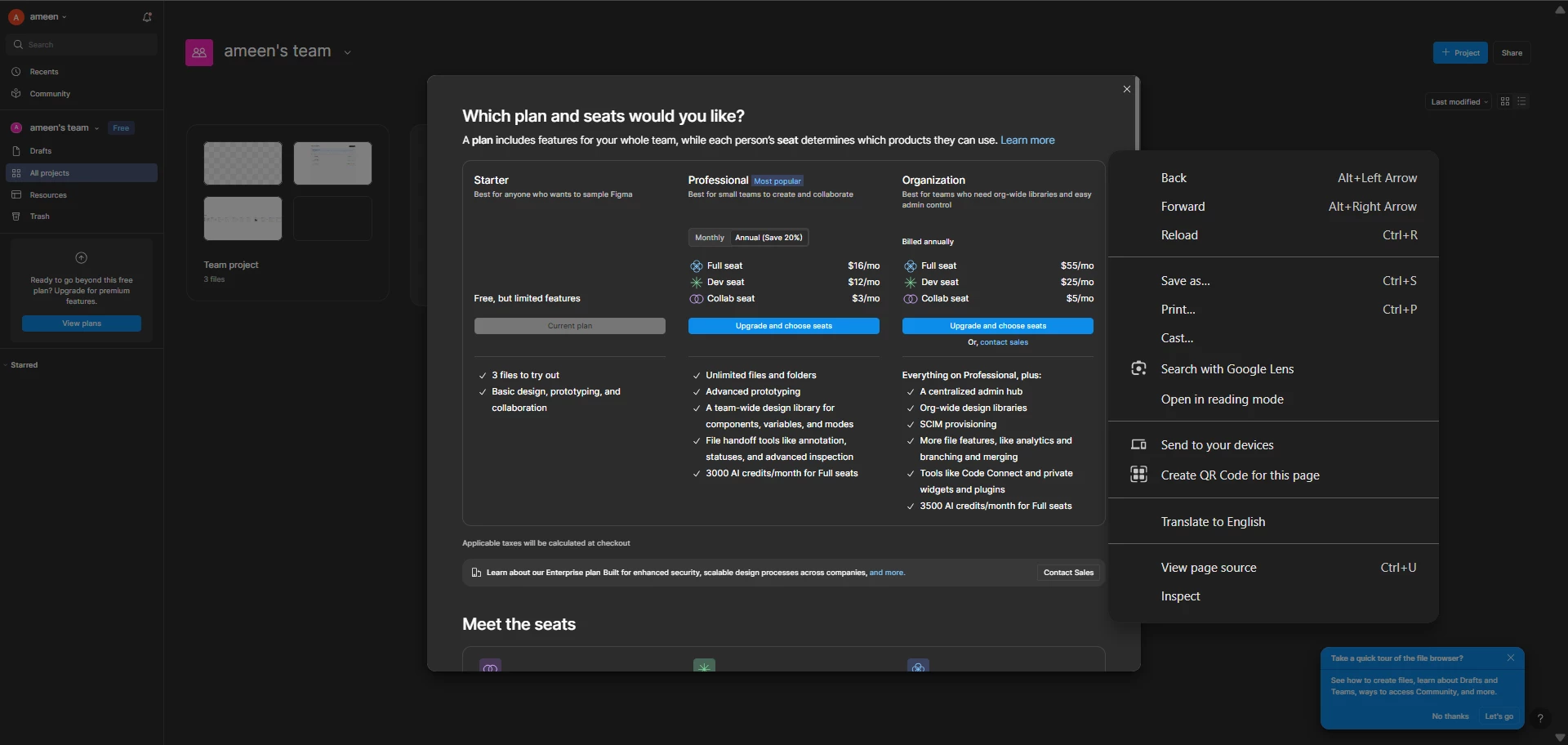Click page scrollbar down arrow

(1560, 738)
